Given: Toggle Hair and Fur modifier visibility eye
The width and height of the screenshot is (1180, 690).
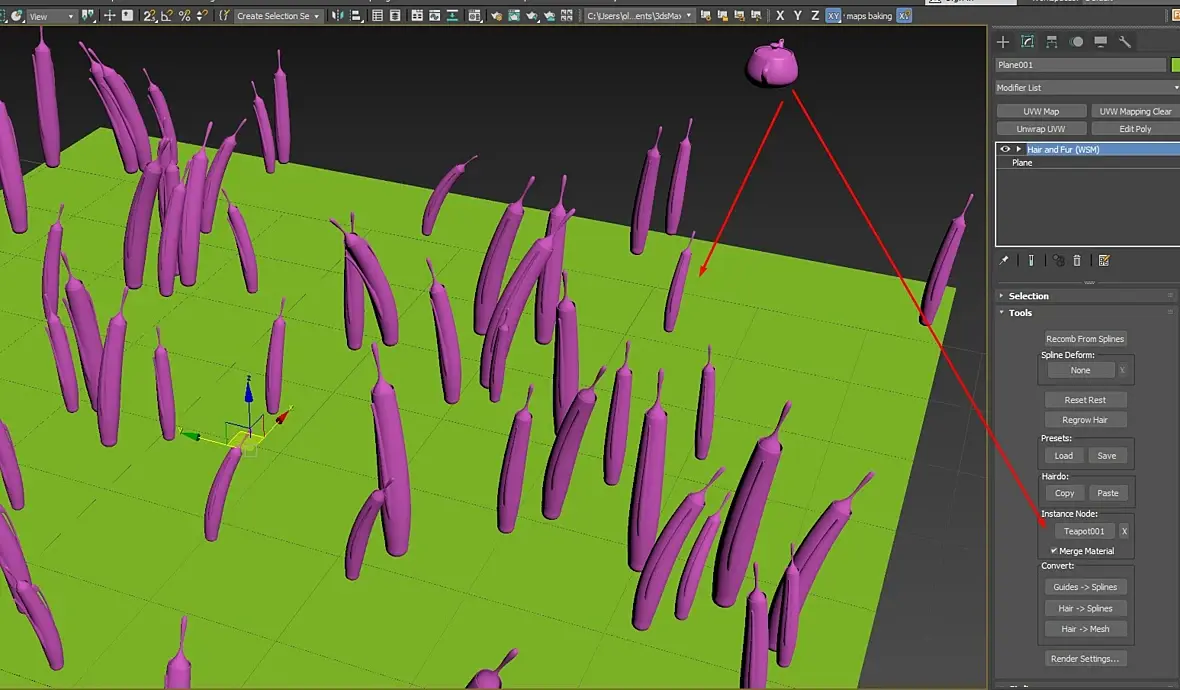Looking at the screenshot, I should 1005,149.
